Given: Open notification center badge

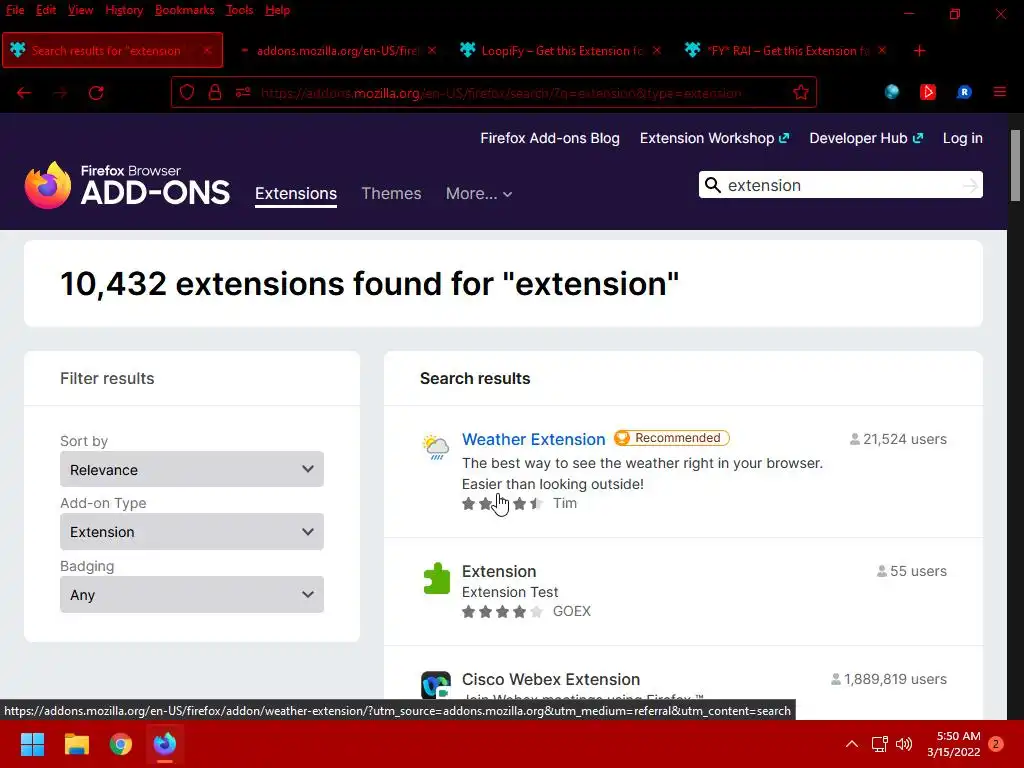Looking at the screenshot, I should (996, 744).
